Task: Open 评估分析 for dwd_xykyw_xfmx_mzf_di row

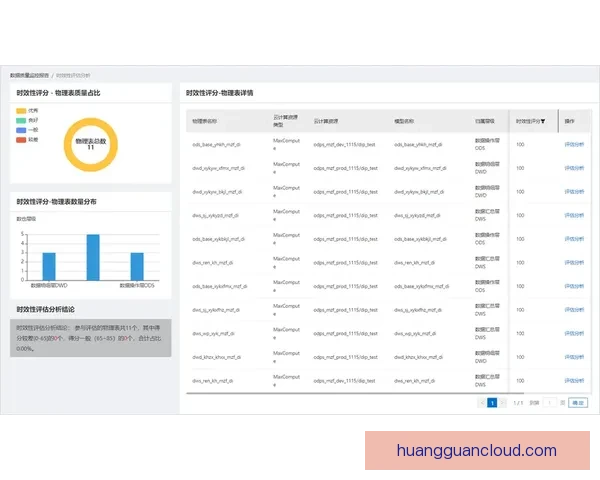Action: coord(575,168)
